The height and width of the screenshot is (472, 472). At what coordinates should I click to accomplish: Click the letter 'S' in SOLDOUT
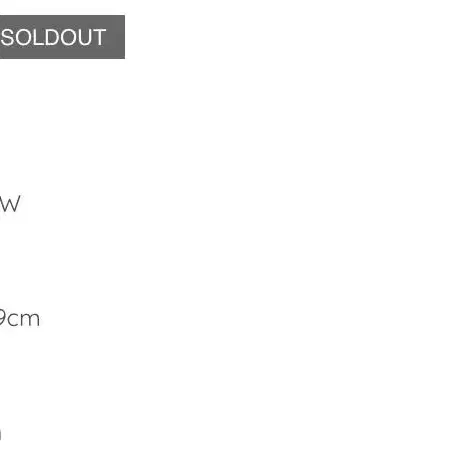pos(8,37)
